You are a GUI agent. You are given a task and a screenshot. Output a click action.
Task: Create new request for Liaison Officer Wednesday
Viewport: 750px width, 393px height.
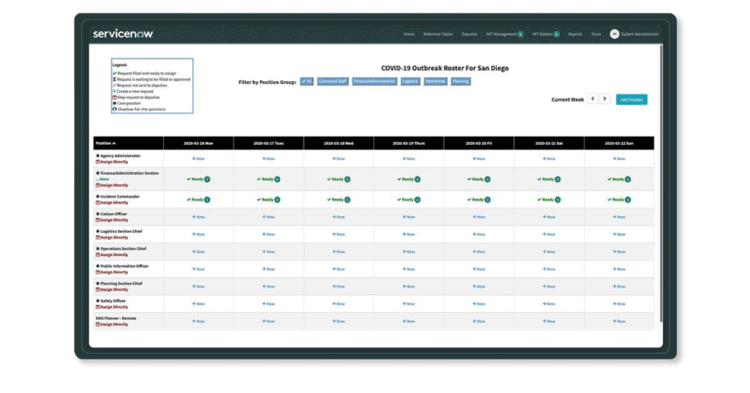(x=339, y=217)
